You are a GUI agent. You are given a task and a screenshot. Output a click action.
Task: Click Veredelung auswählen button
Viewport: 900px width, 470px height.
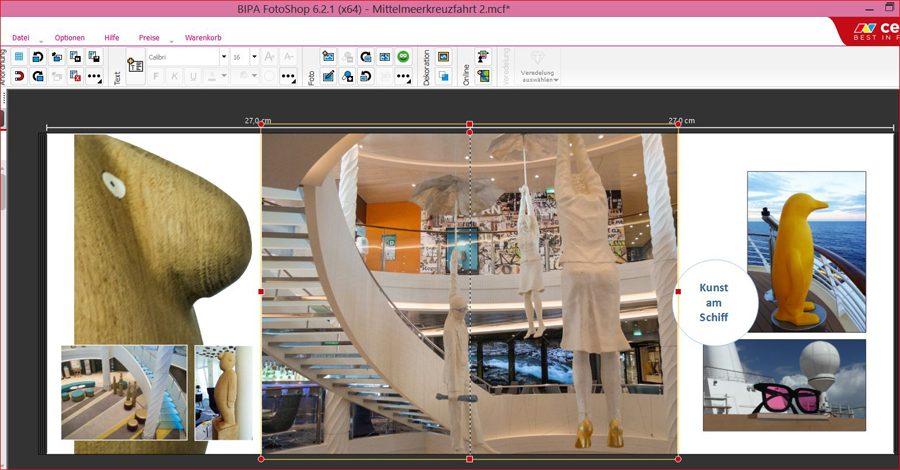coord(539,66)
